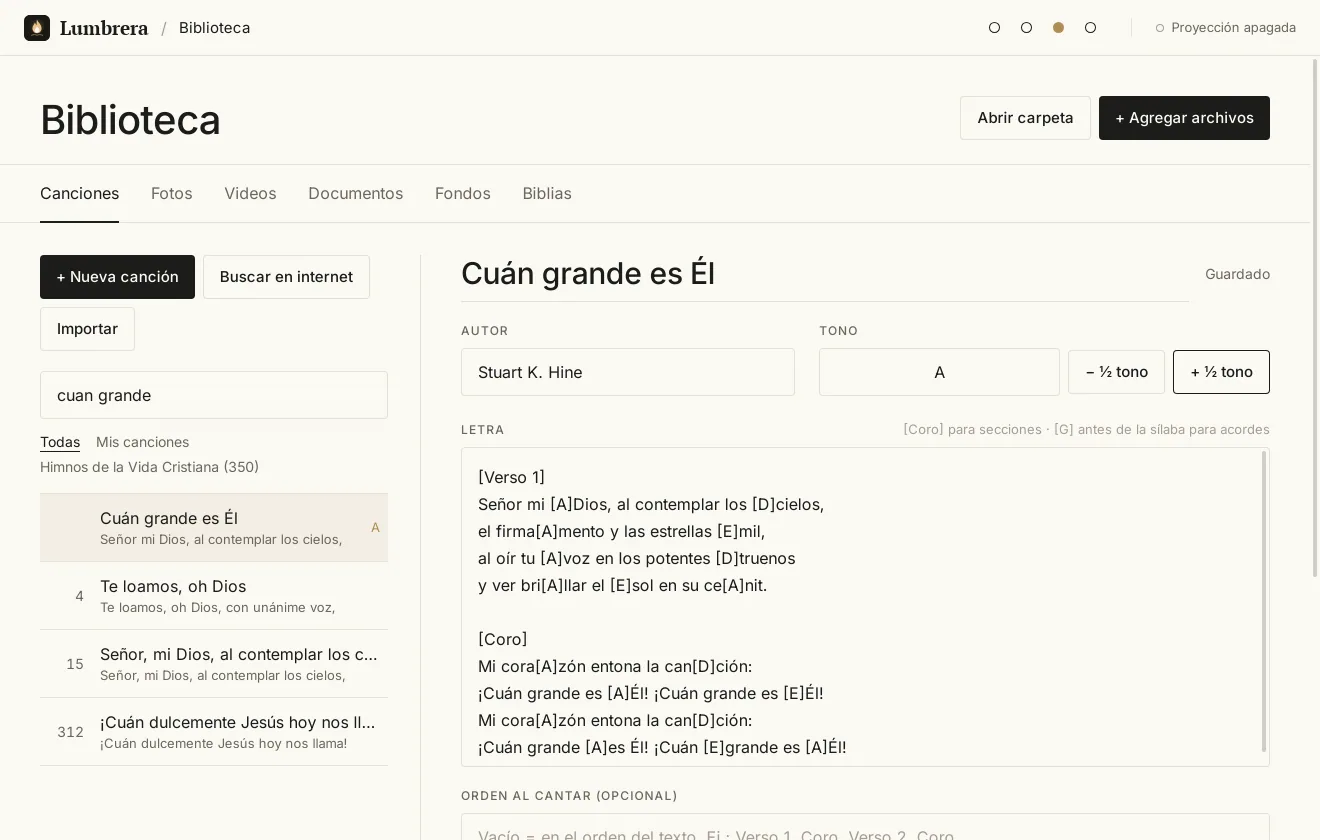Click the Guardado status text
The width and height of the screenshot is (1320, 840).
pos(1237,274)
